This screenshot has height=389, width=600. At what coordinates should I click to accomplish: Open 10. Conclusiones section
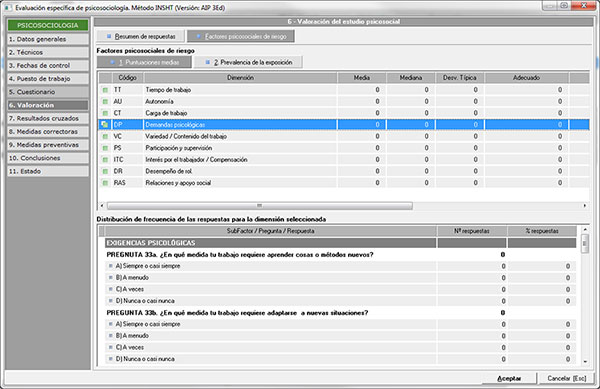tap(48, 158)
